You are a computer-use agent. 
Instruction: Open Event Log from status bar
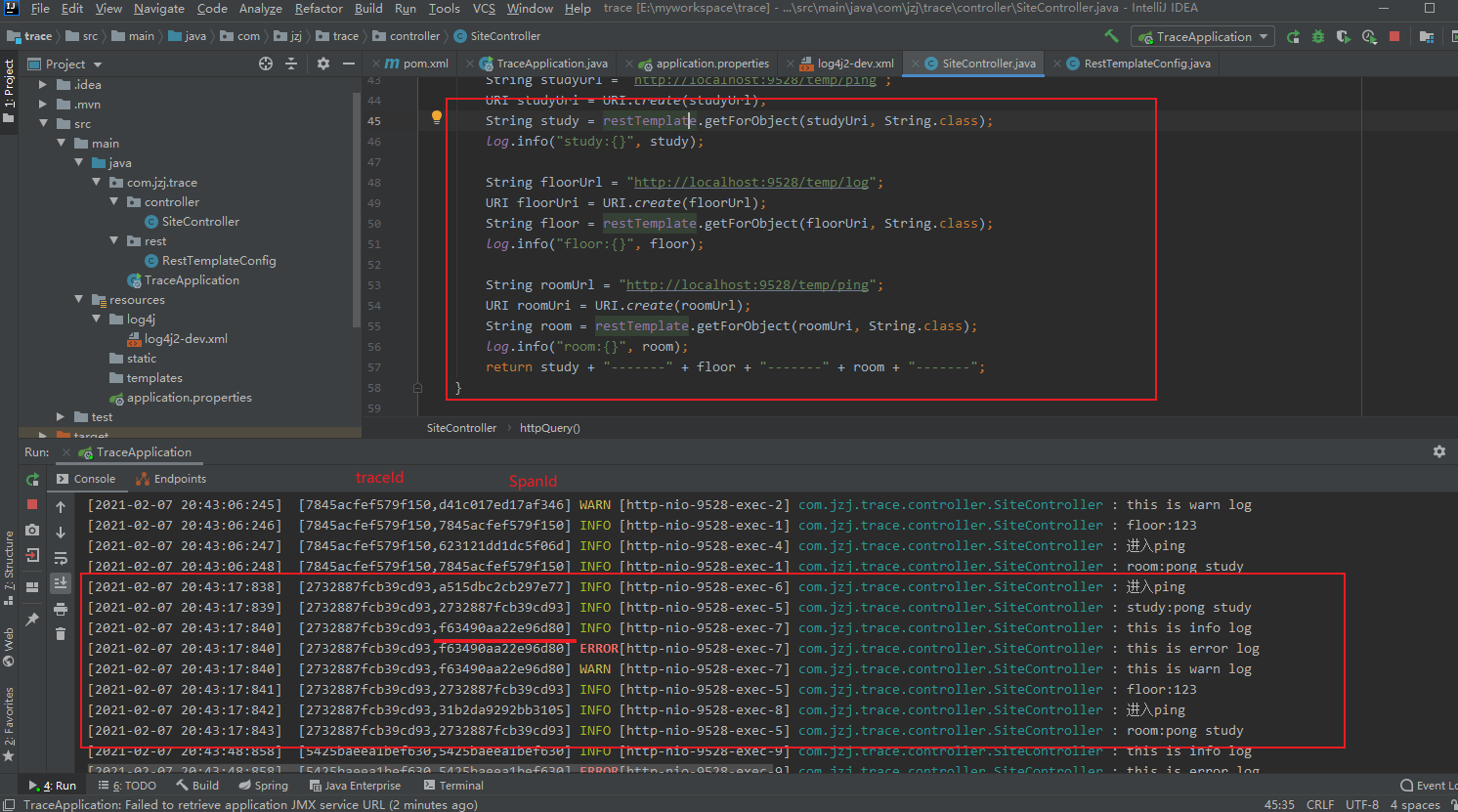pyautogui.click(x=1429, y=786)
